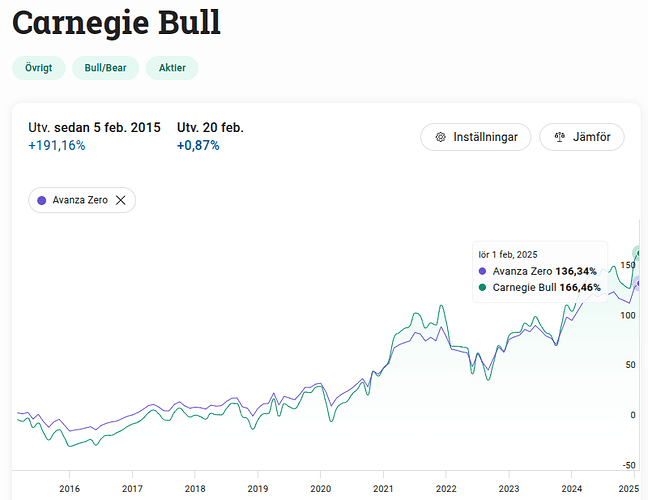Click the scales icon in Jämför button

pyautogui.click(x=560, y=137)
